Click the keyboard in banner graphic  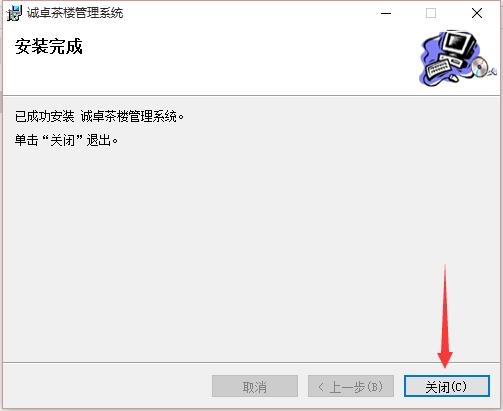438,68
